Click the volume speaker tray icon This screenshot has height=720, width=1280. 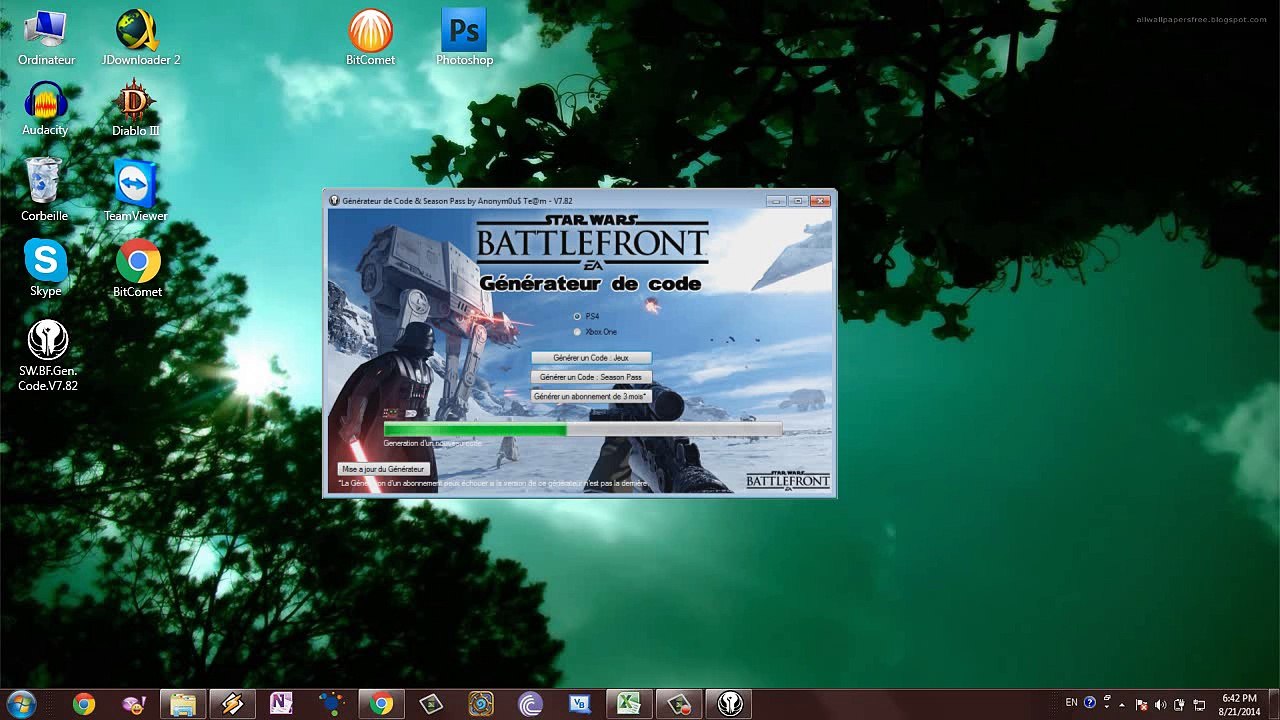[1161, 704]
